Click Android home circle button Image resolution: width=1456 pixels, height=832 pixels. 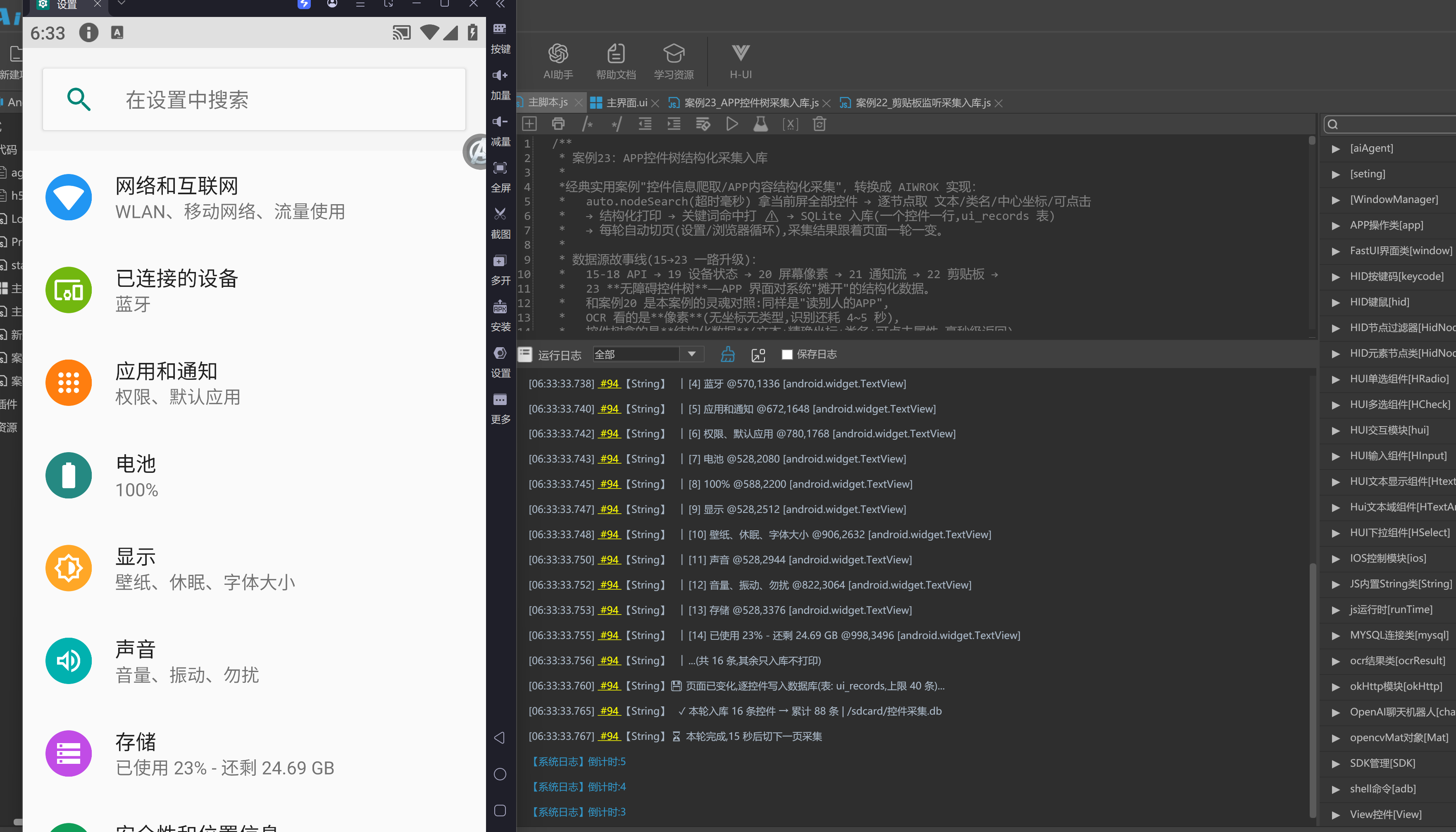500,774
